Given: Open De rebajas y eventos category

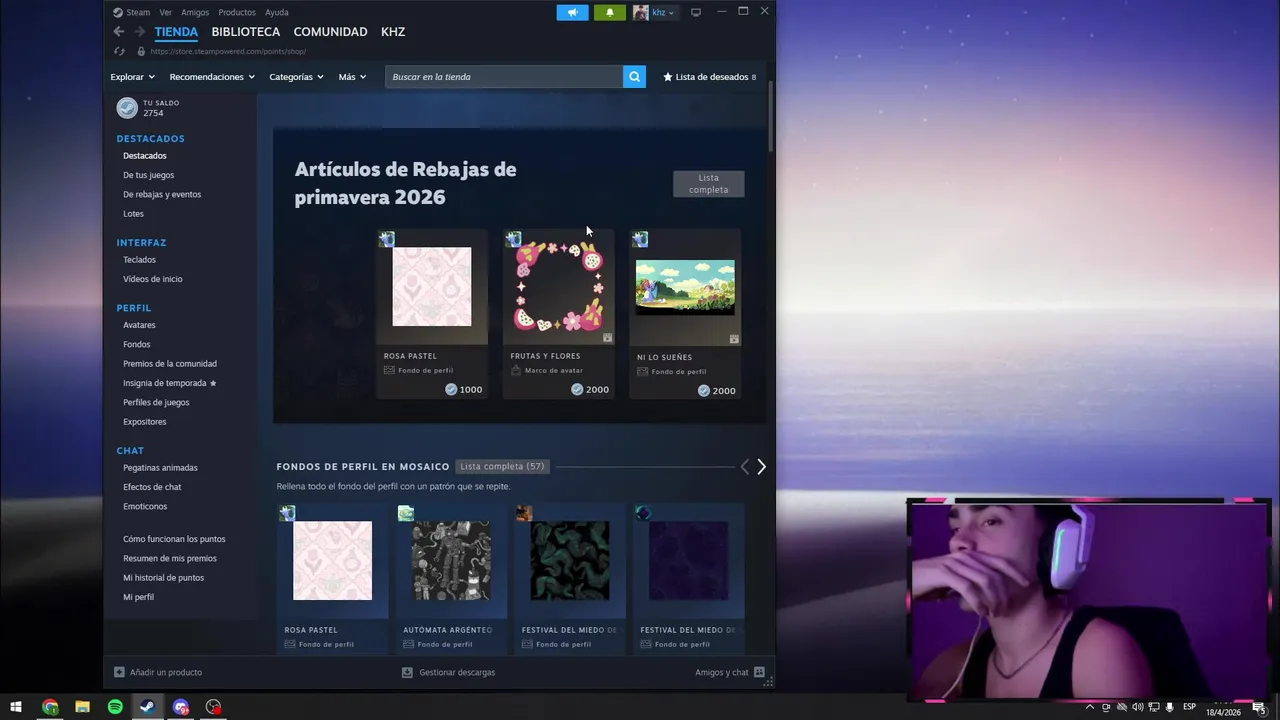Looking at the screenshot, I should (162, 194).
